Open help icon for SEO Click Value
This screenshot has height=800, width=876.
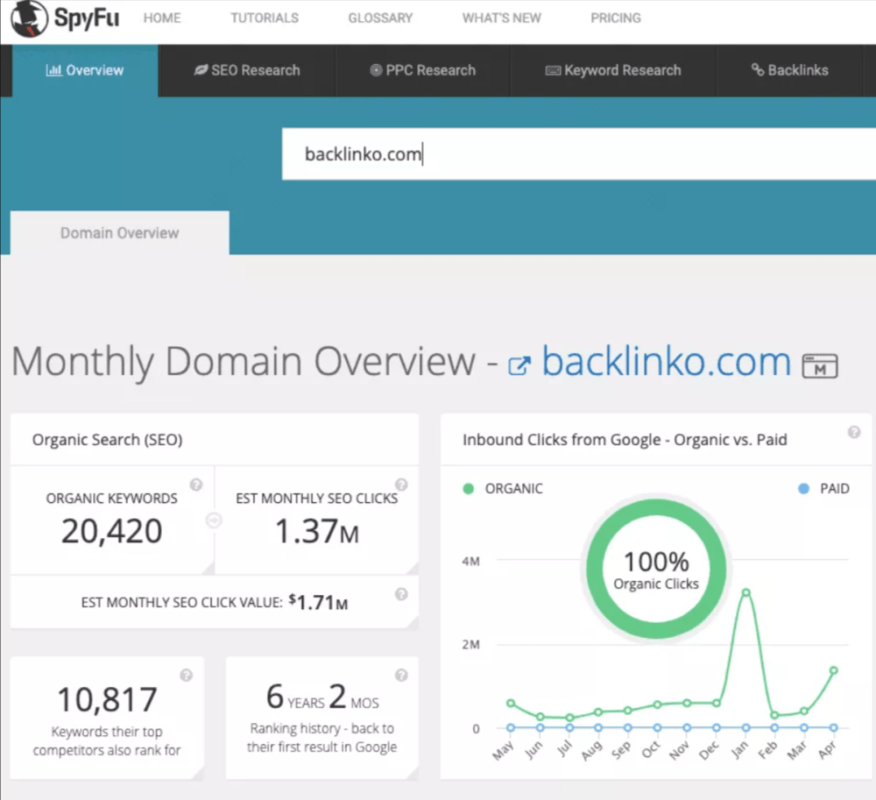click(x=401, y=594)
